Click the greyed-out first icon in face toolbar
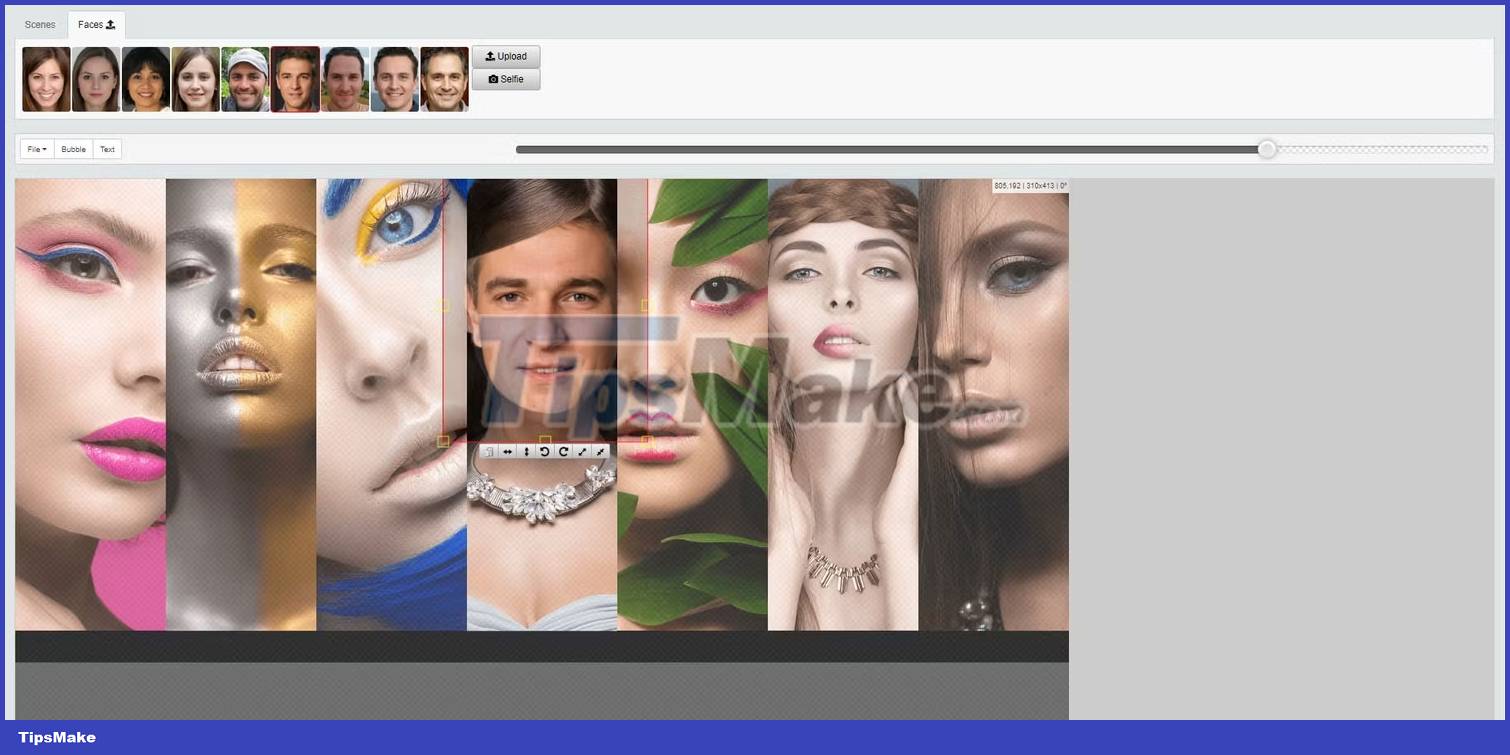The width and height of the screenshot is (1510, 755). click(x=488, y=452)
